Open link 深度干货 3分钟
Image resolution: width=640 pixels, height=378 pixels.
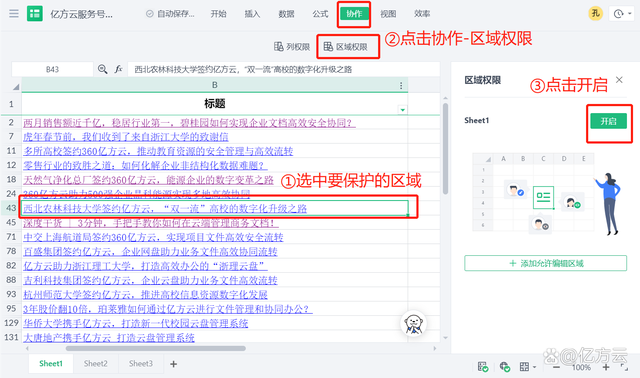pyautogui.click(x=151, y=223)
